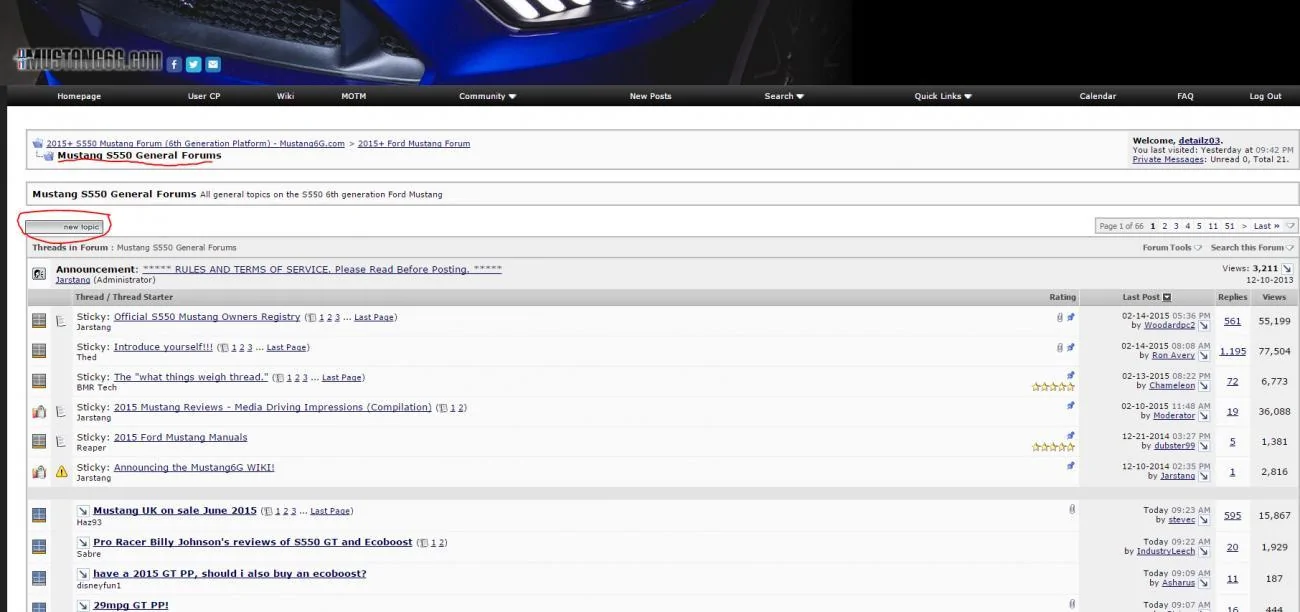Click status icon for Mustang UK on sale thread
Screen dimensions: 1300x612
pos(39,515)
